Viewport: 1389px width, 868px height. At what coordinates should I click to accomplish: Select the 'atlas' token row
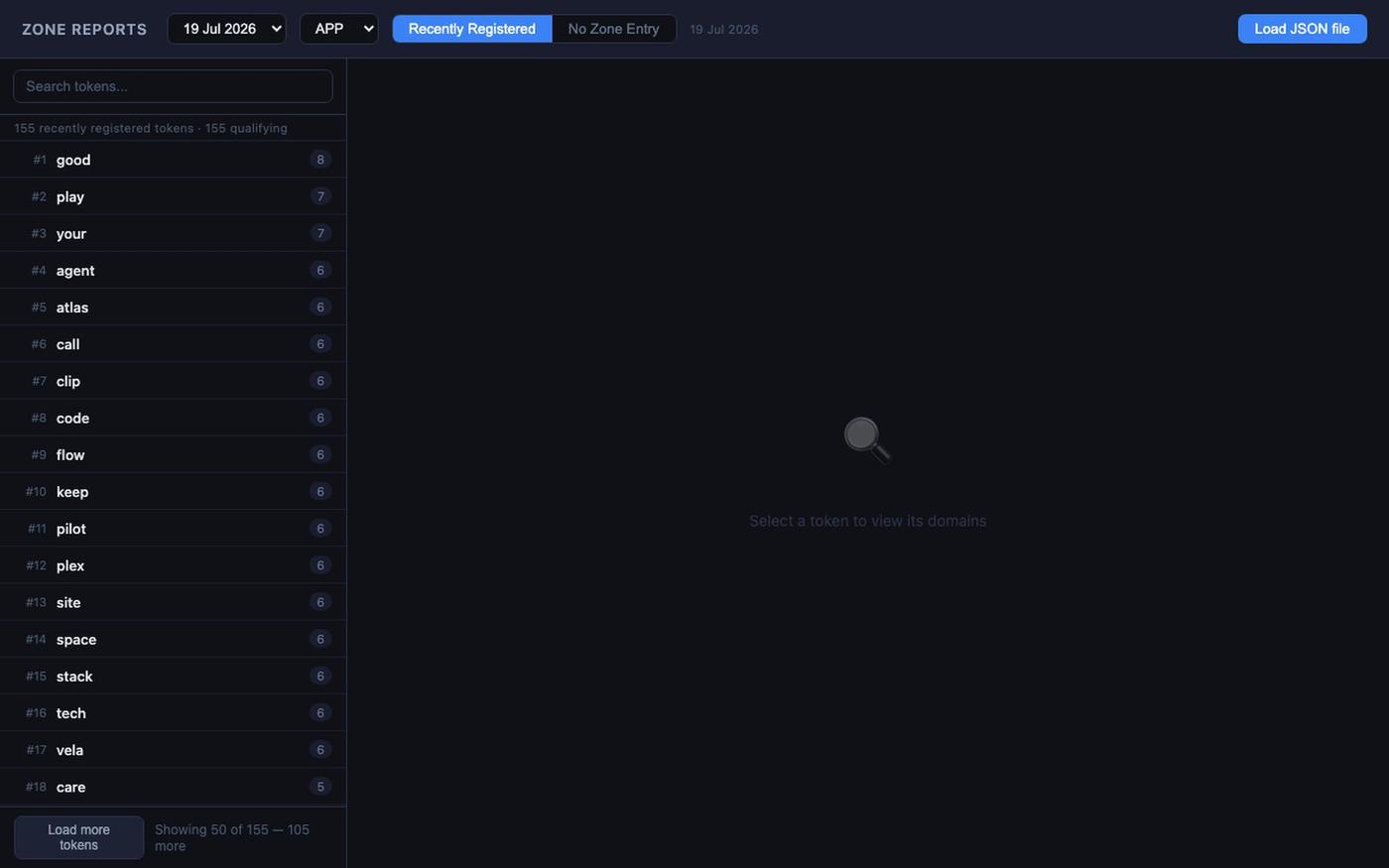[173, 308]
